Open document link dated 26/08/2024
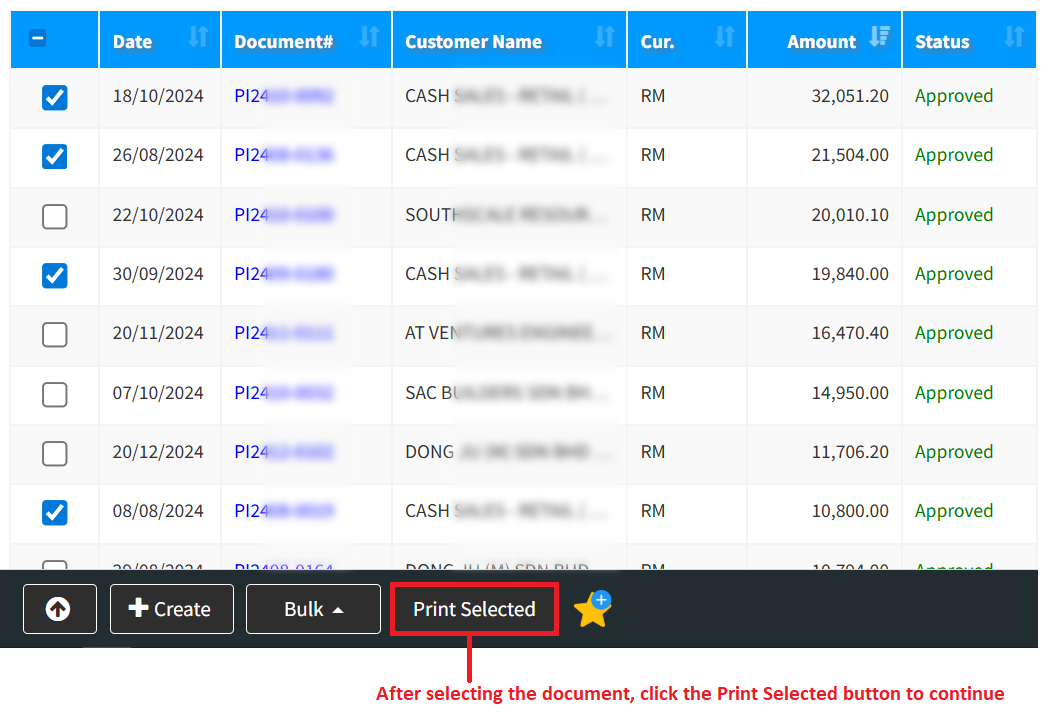The width and height of the screenshot is (1048, 718). click(x=283, y=155)
